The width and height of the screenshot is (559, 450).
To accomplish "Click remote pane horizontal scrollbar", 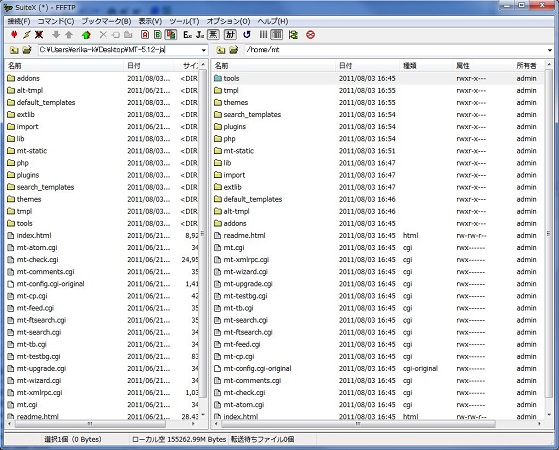I will [x=358, y=424].
